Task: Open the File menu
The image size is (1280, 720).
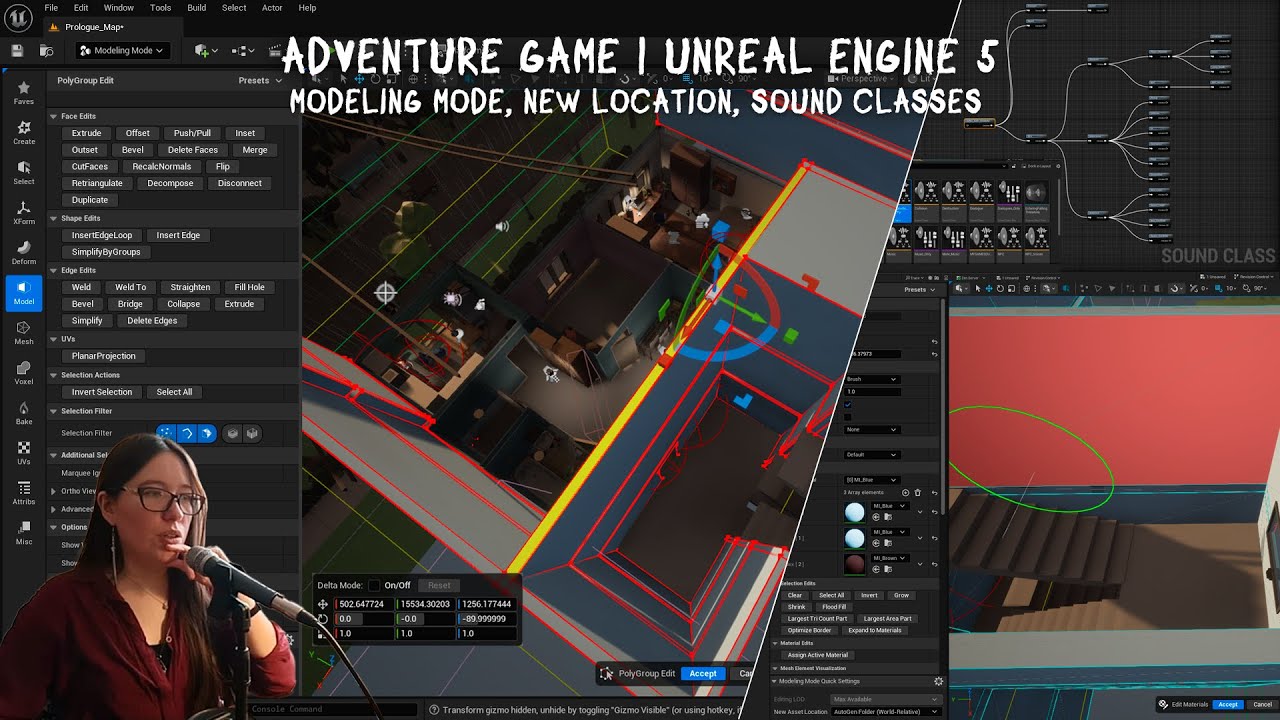Action: point(51,8)
